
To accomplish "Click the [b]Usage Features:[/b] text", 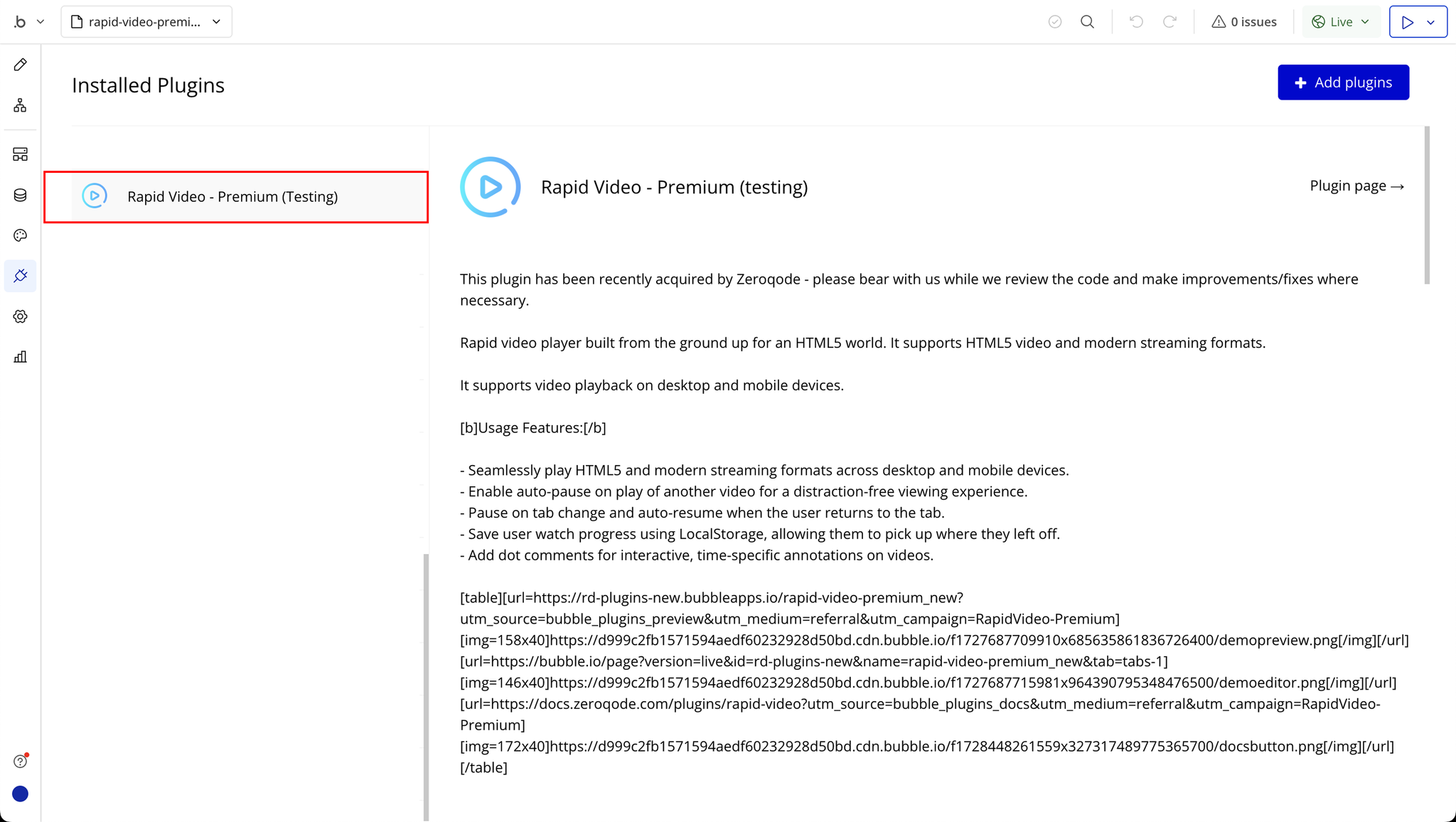I will tap(533, 428).
